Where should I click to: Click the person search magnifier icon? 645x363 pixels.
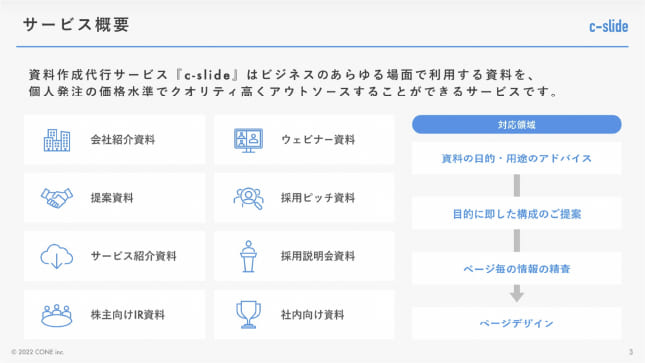pyautogui.click(x=248, y=198)
